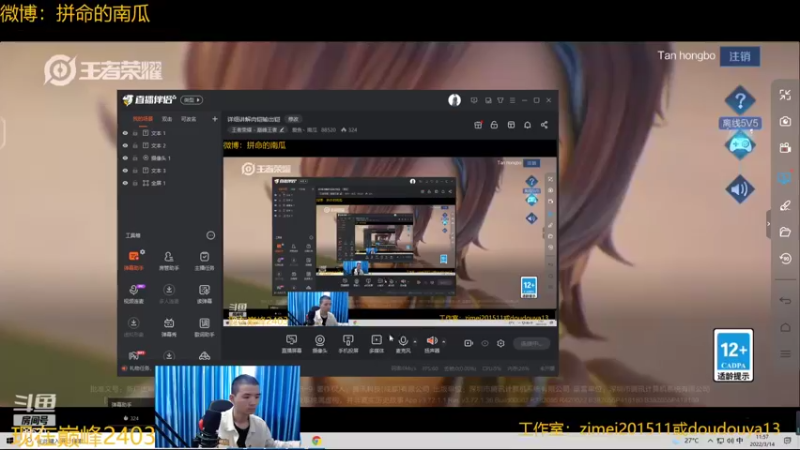Go to emulator home button
This screenshot has height=450, width=800.
coord(785,327)
